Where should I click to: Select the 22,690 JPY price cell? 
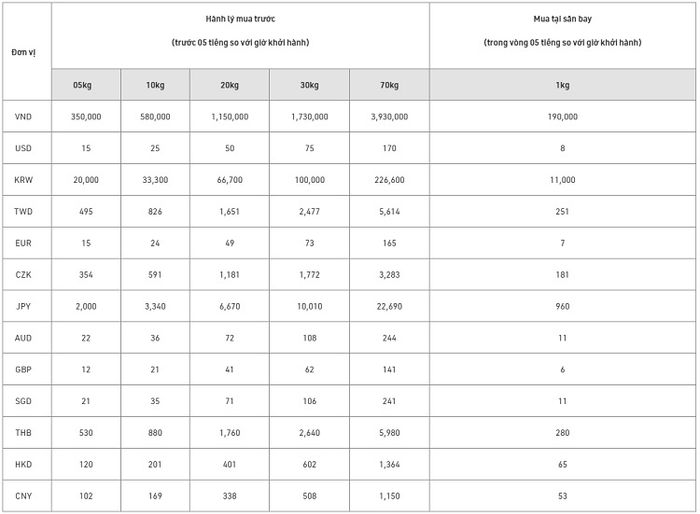(x=389, y=306)
